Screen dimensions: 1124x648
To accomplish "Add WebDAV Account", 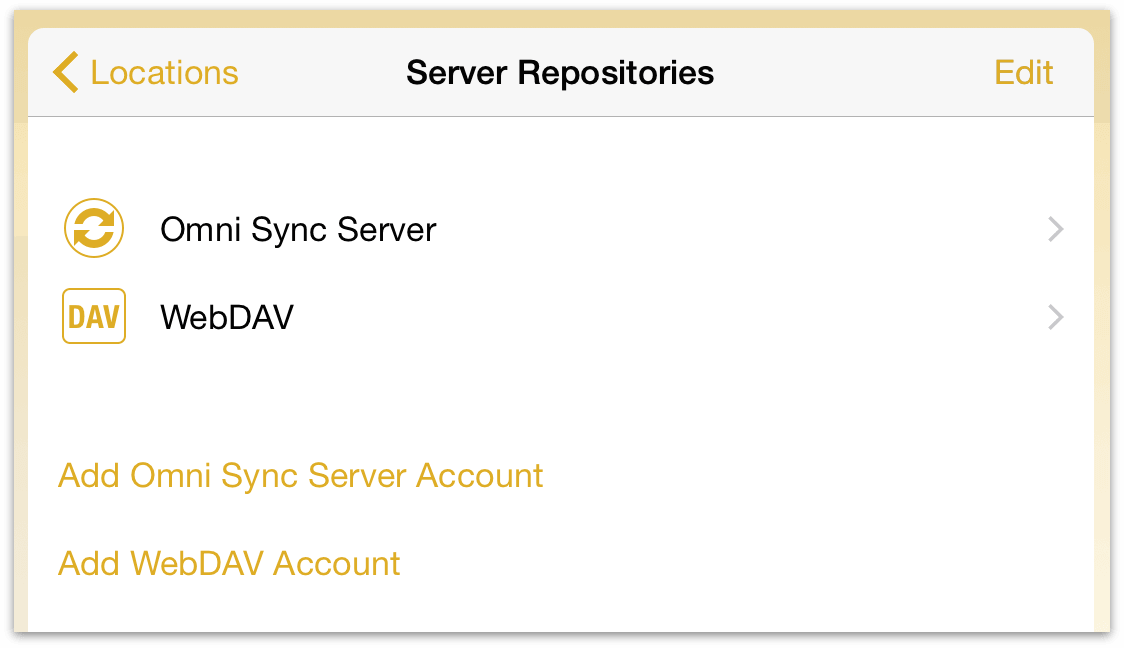I will pos(229,563).
